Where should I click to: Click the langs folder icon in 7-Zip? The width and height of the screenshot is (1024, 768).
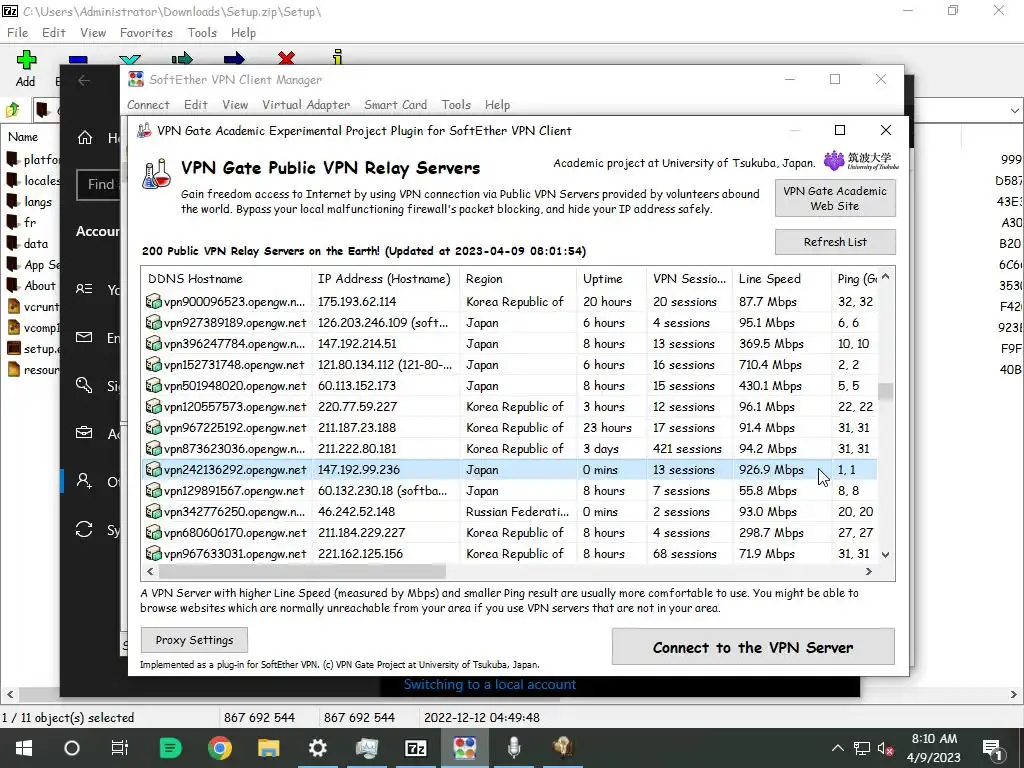[12, 201]
